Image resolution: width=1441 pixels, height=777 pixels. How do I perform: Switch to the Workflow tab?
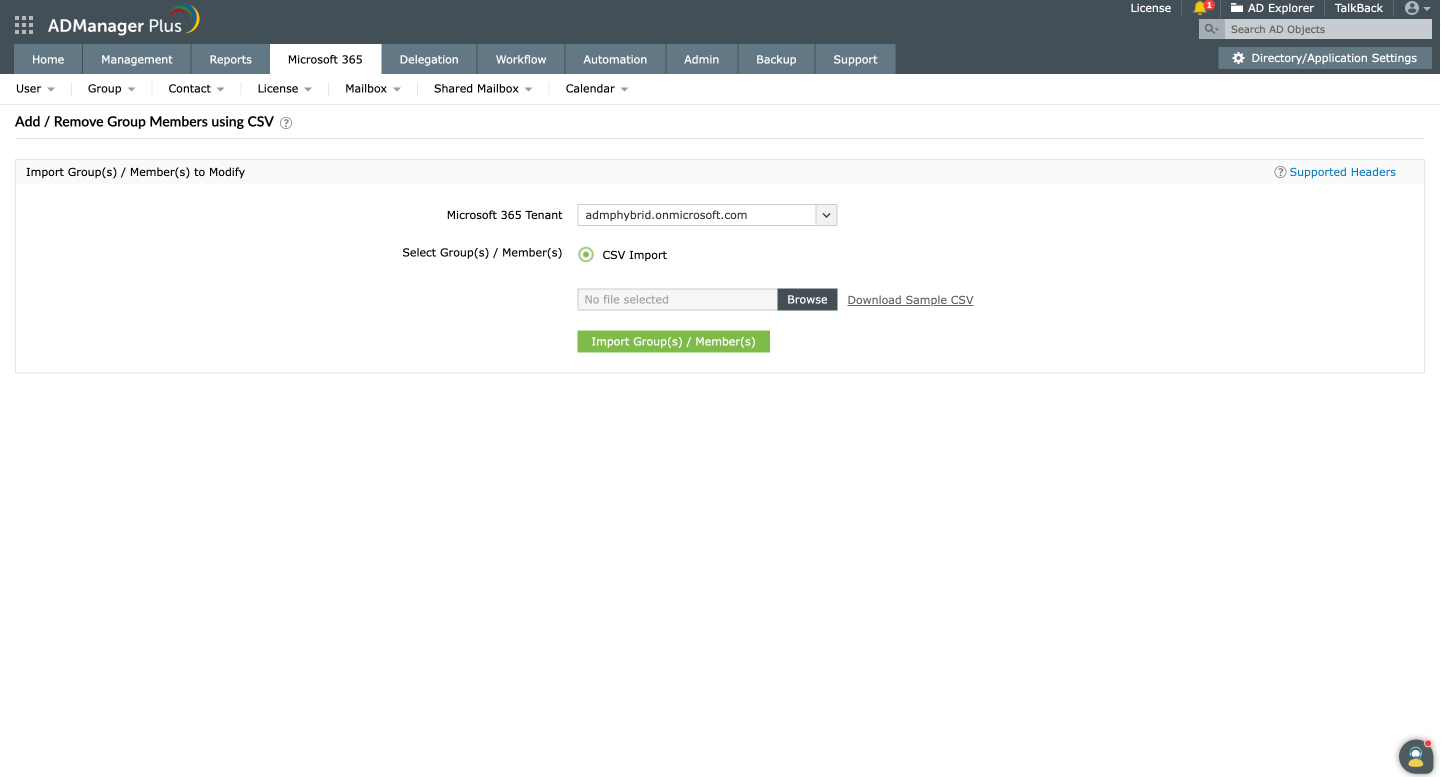tap(521, 59)
